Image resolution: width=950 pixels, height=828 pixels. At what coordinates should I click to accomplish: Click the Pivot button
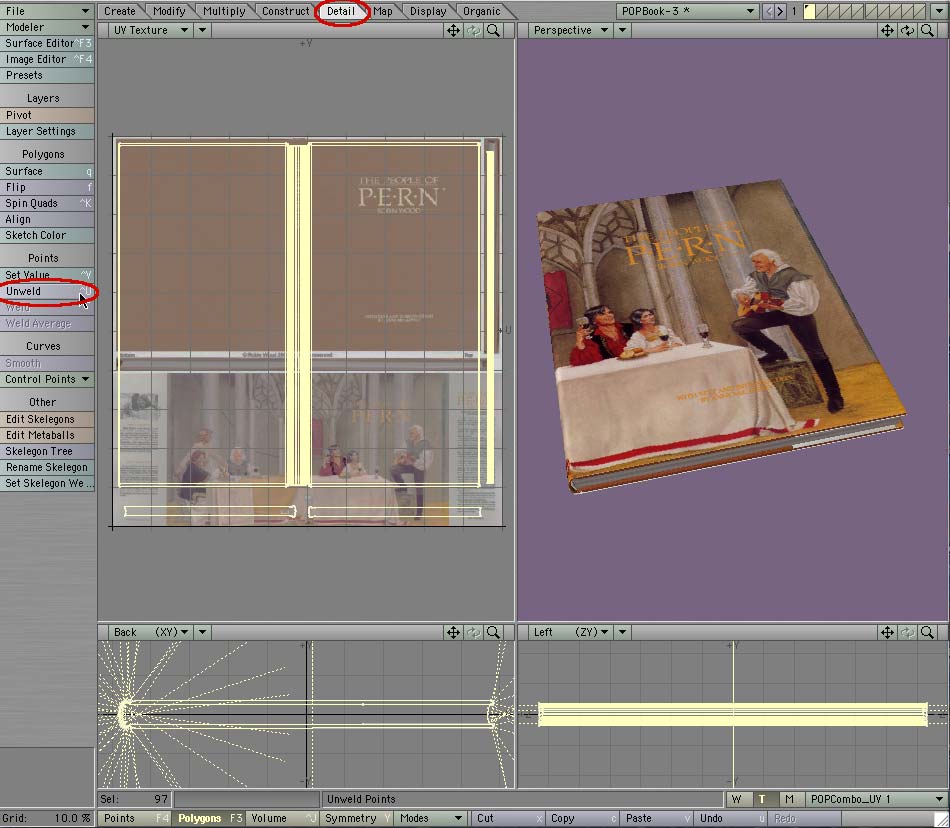click(x=47, y=115)
